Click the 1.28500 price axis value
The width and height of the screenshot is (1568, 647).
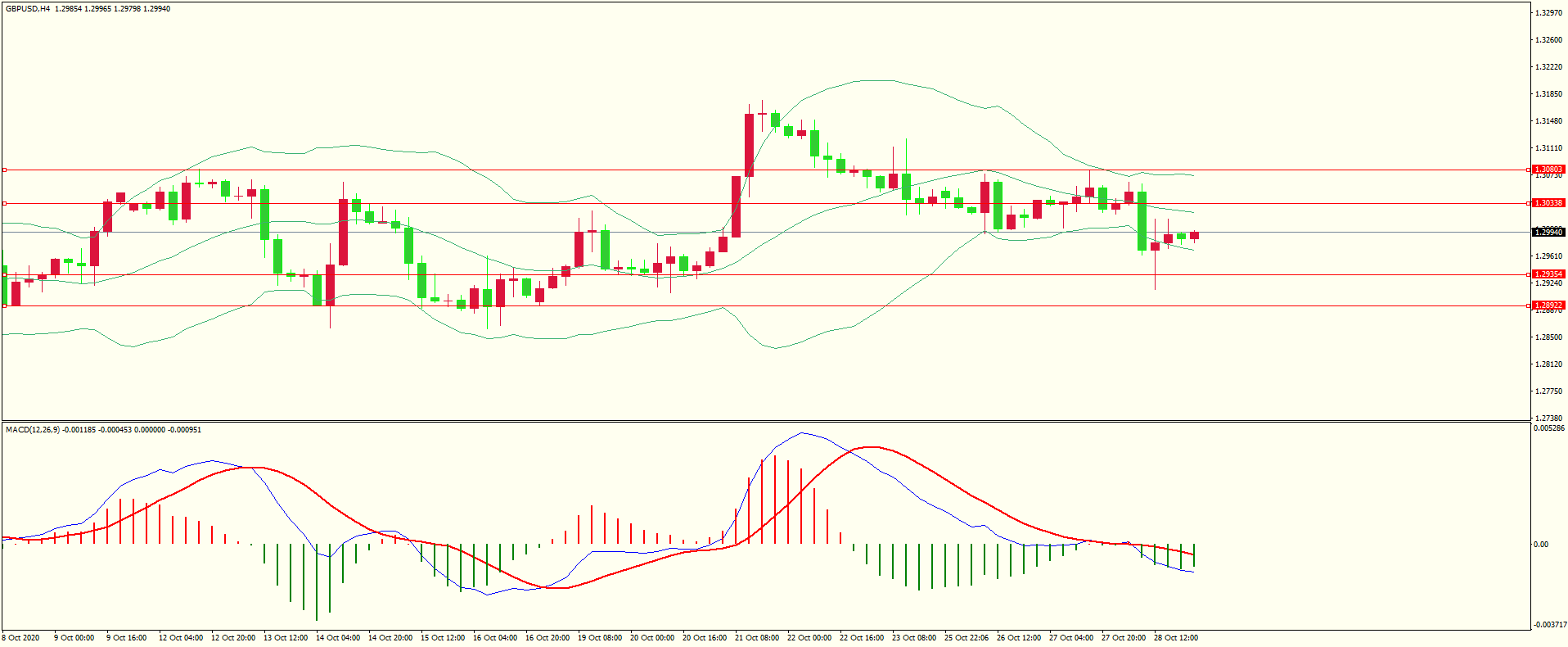click(x=1549, y=337)
